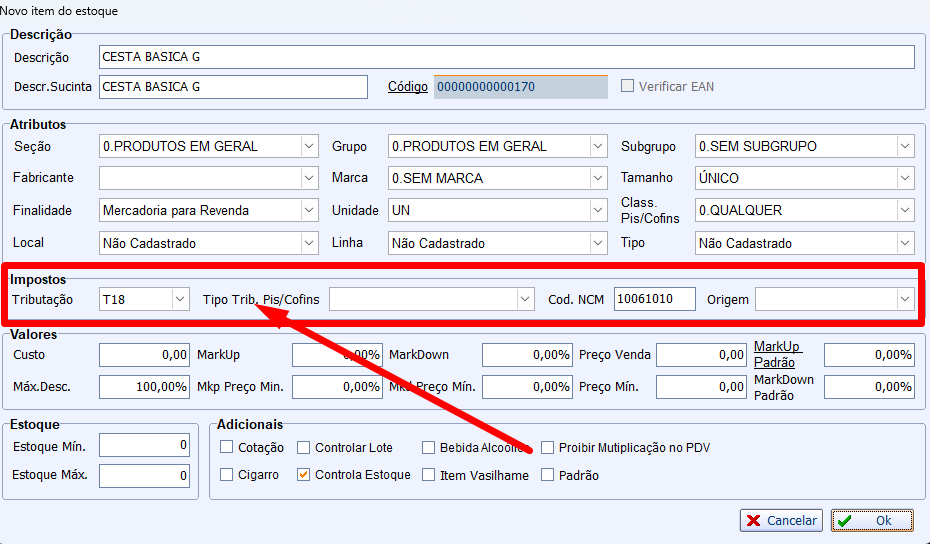Viewport: 930px width, 544px height.
Task: Click the Cod. NCM input field
Action: [x=654, y=299]
